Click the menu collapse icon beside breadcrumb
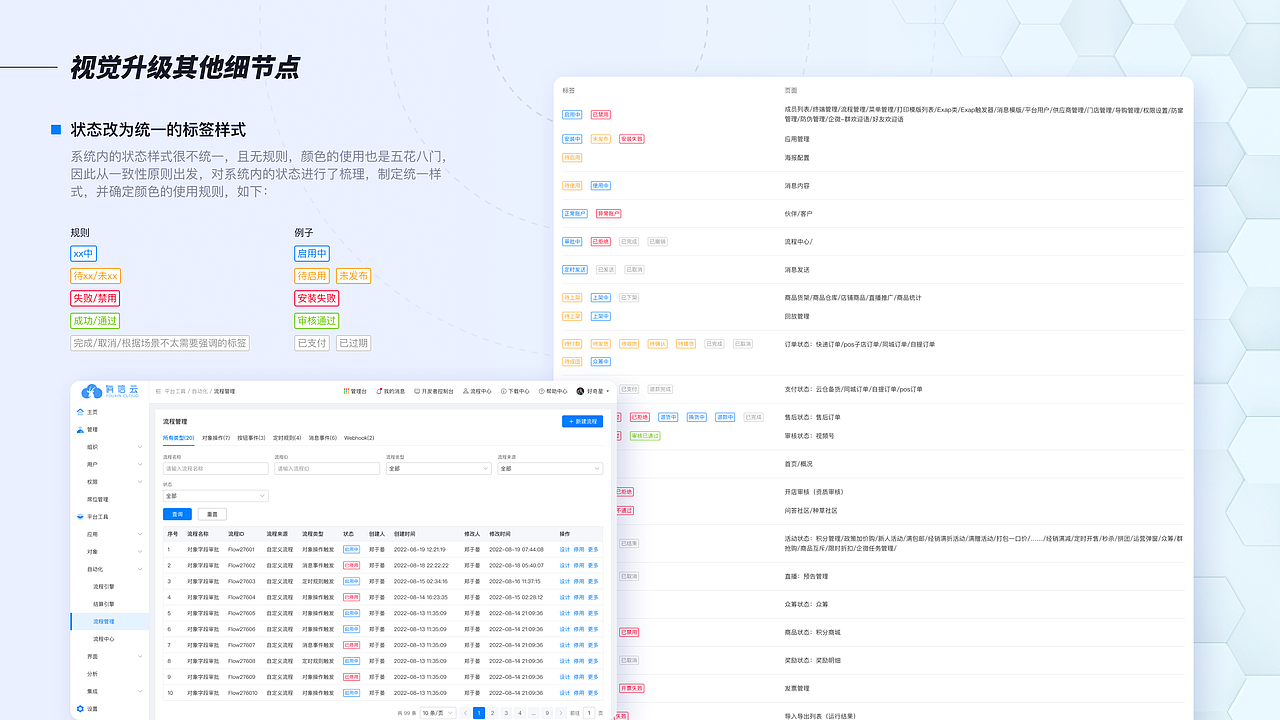The height and width of the screenshot is (720, 1280). tap(158, 391)
